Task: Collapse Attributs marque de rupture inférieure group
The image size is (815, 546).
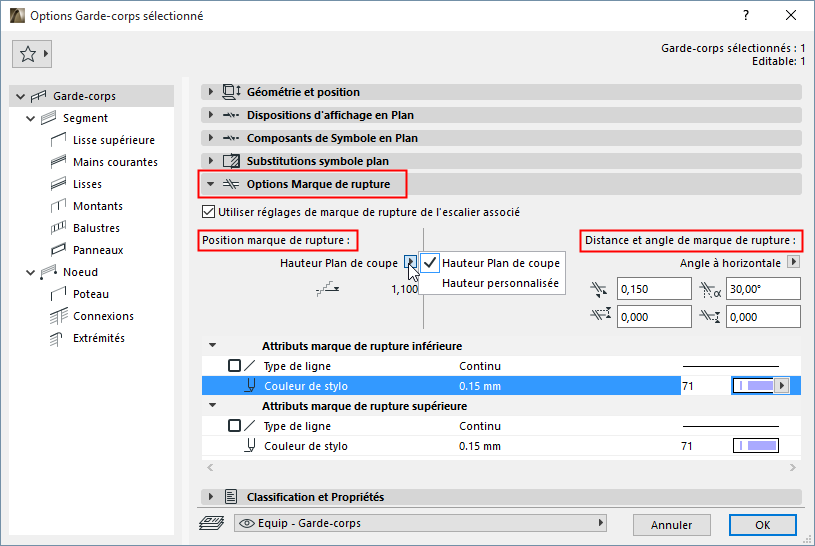Action: 213,345
